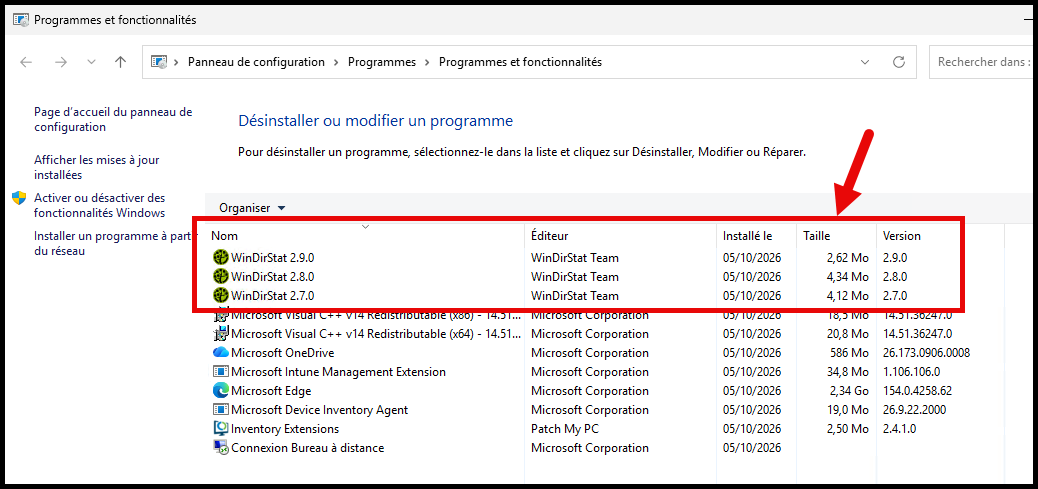
Task: Click the WinDirStat 2.8.0 program icon
Action: click(220, 277)
